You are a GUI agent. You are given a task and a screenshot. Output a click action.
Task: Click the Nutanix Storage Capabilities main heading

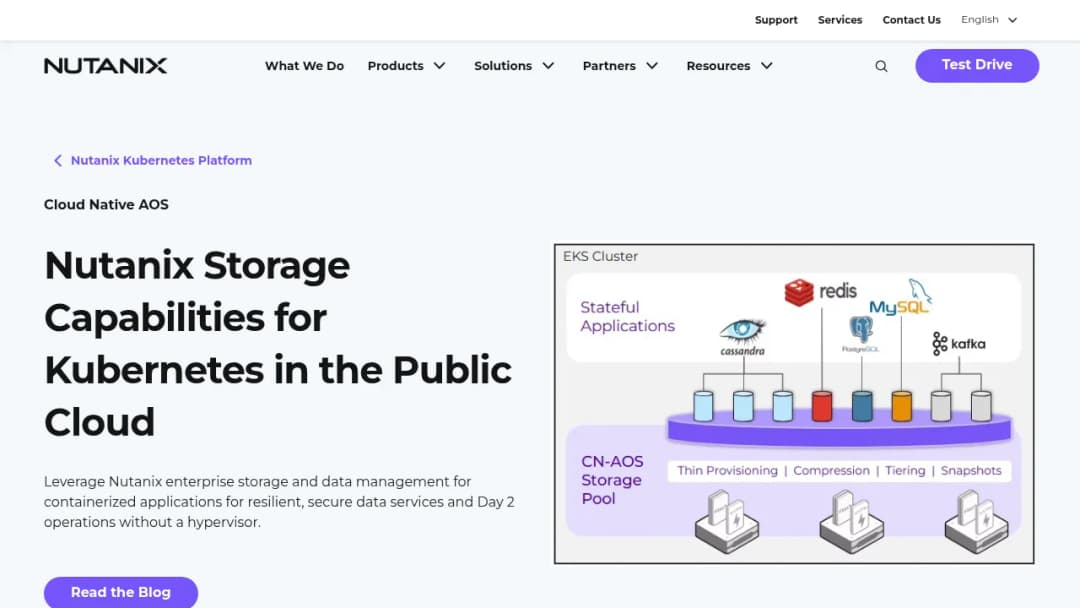point(278,343)
